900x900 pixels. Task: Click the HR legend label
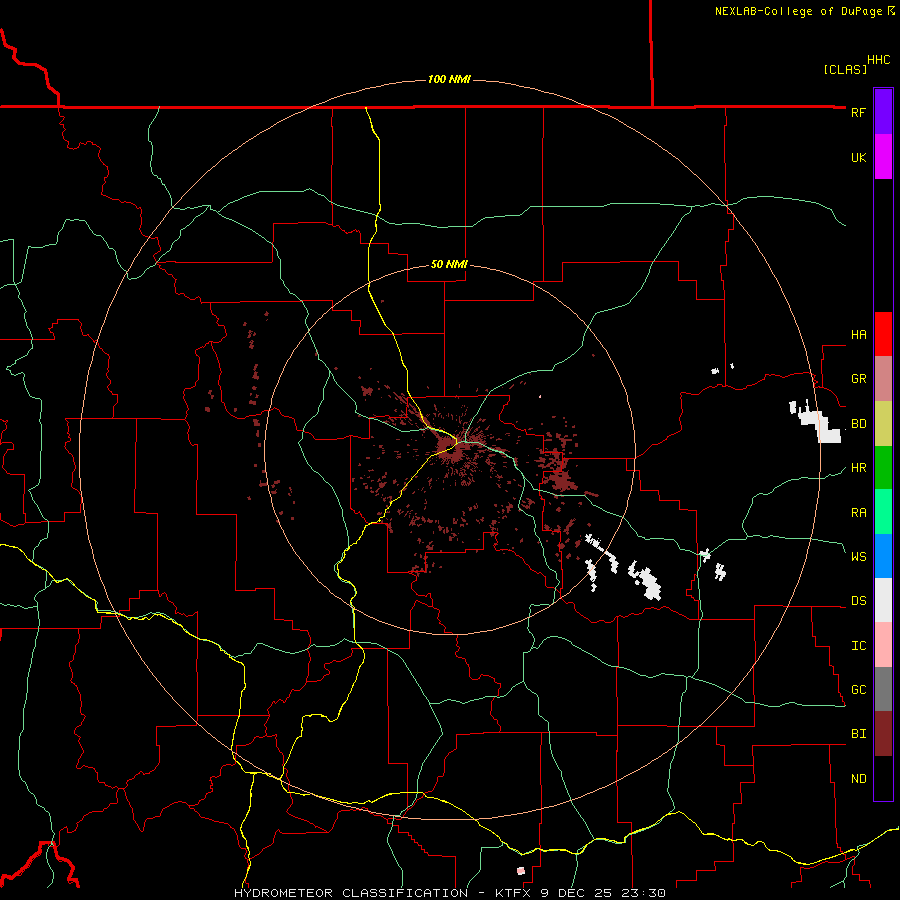click(858, 468)
